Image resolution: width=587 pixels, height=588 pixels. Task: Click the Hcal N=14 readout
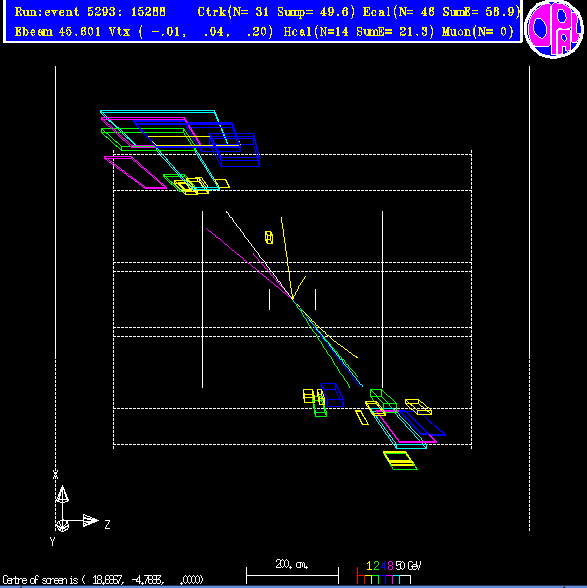point(359,32)
